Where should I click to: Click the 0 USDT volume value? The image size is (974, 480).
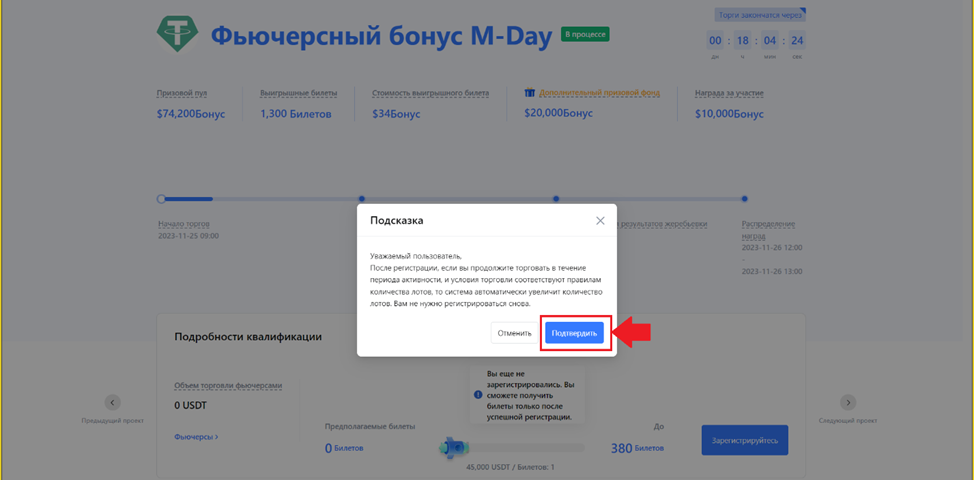(191, 405)
